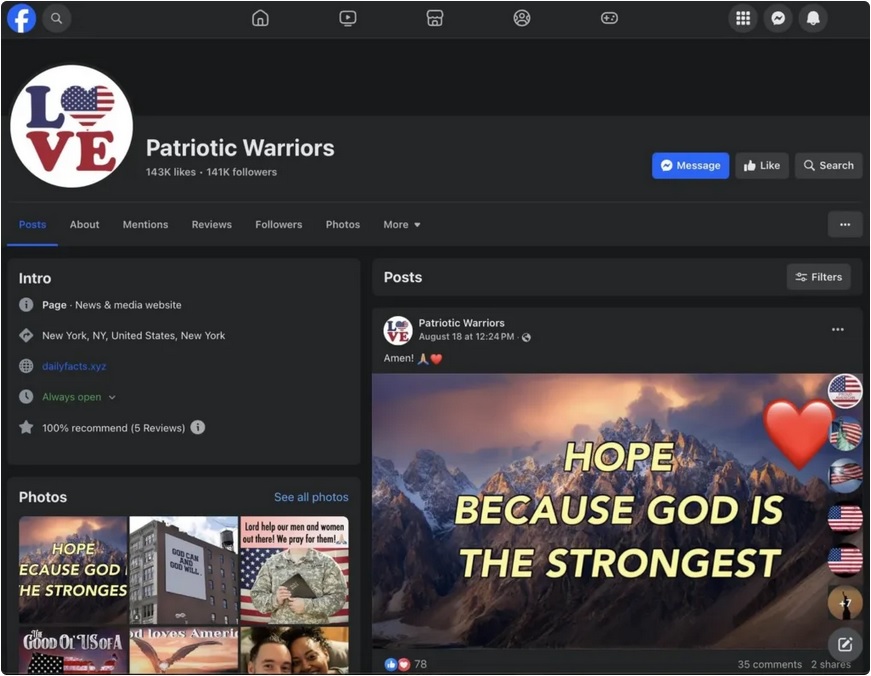Show notifications bell

(812, 18)
